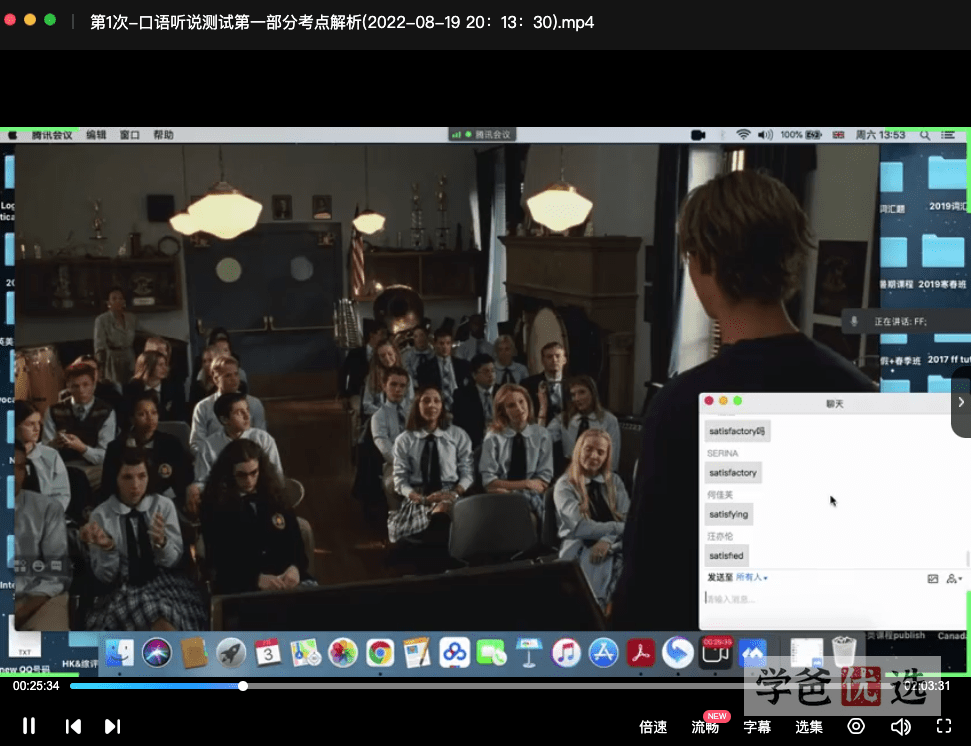Pause the video playback
The width and height of the screenshot is (971, 746).
click(x=29, y=726)
